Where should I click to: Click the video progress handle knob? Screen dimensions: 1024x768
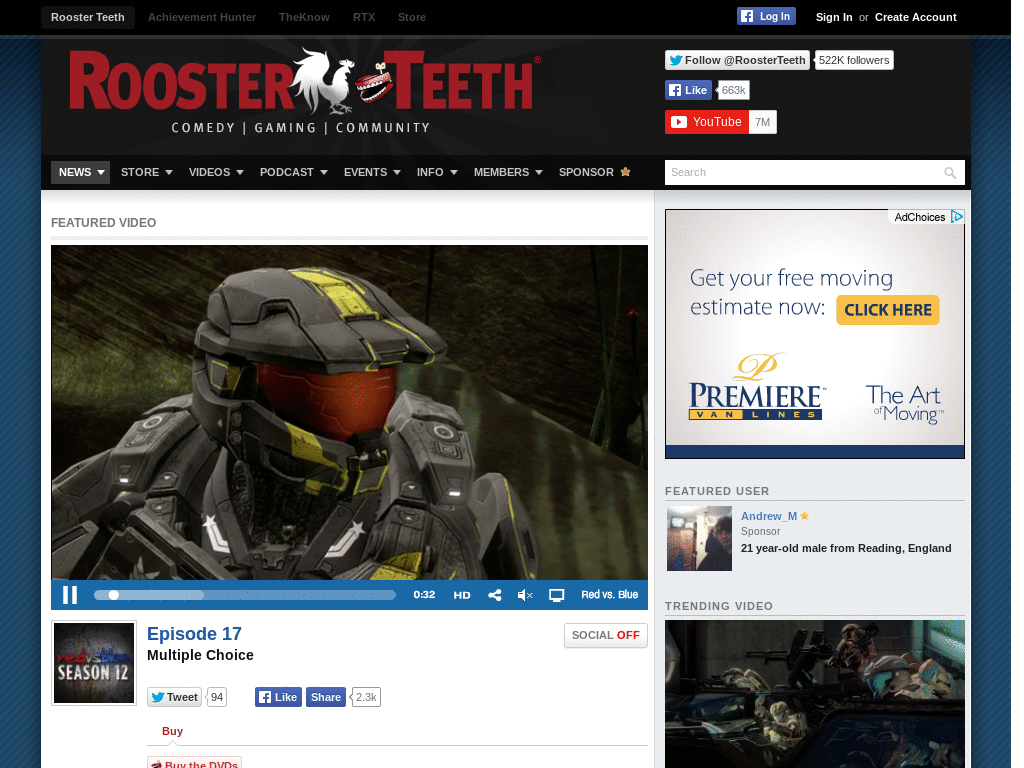click(x=114, y=595)
